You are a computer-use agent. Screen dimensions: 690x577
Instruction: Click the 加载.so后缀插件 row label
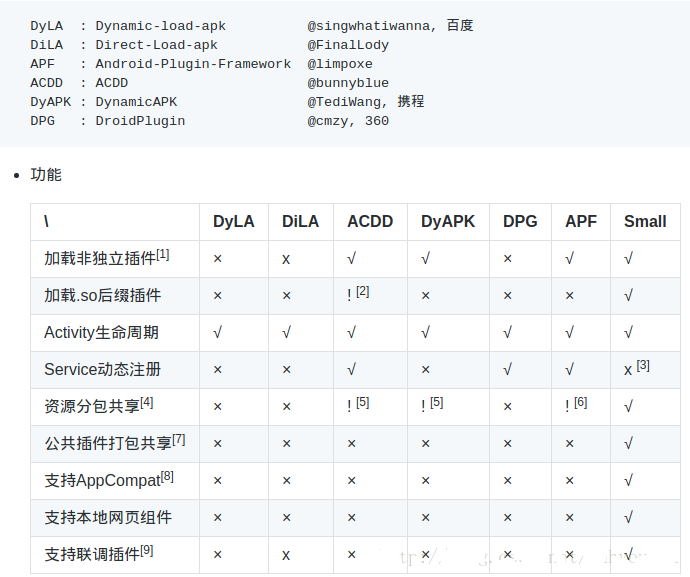(x=102, y=295)
